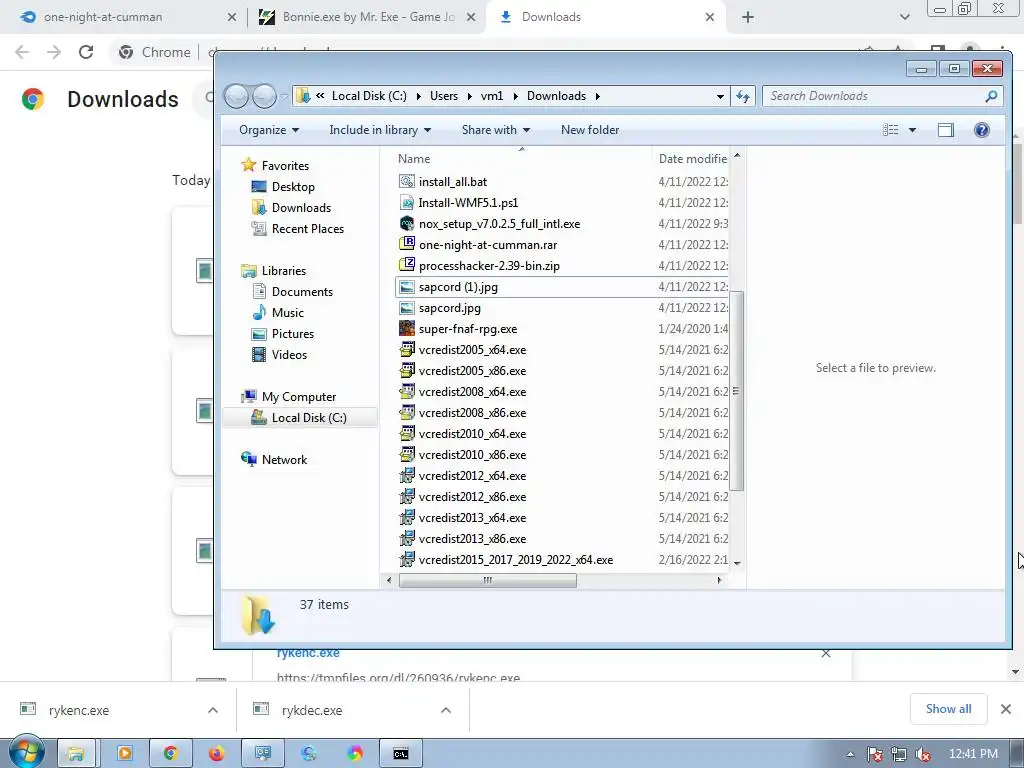The image size is (1024, 768).
Task: Select the vcredist2005_x64.exe installer icon
Action: click(407, 349)
